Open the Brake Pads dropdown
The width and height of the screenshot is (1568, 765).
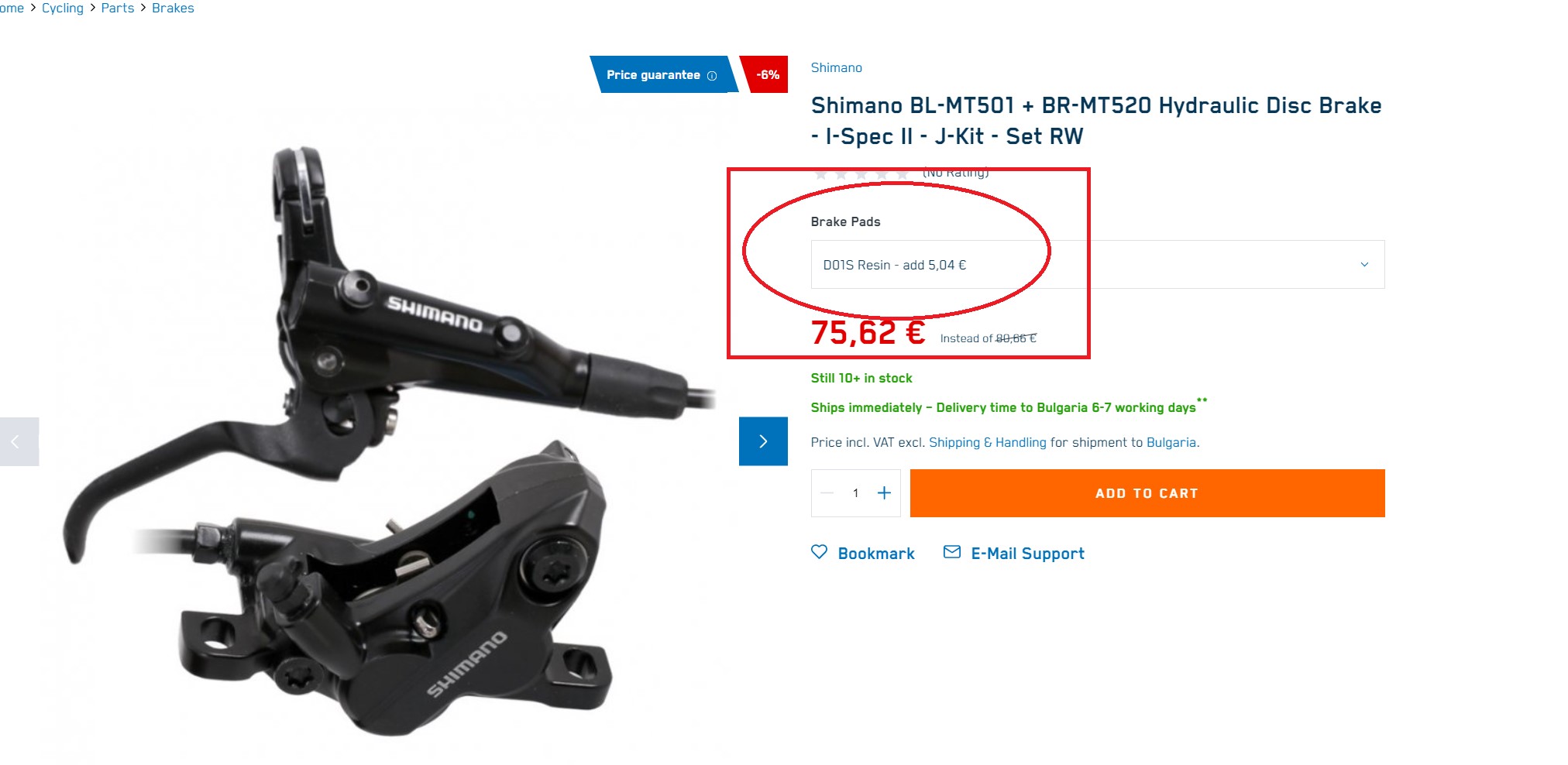[x=1097, y=265]
